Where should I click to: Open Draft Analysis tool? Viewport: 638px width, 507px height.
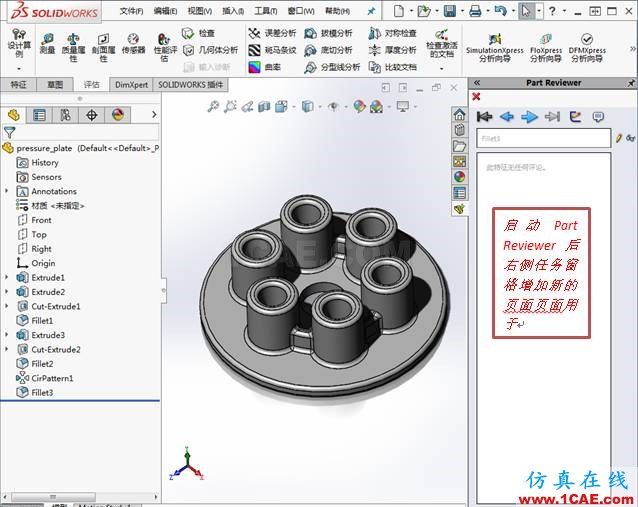click(328, 33)
